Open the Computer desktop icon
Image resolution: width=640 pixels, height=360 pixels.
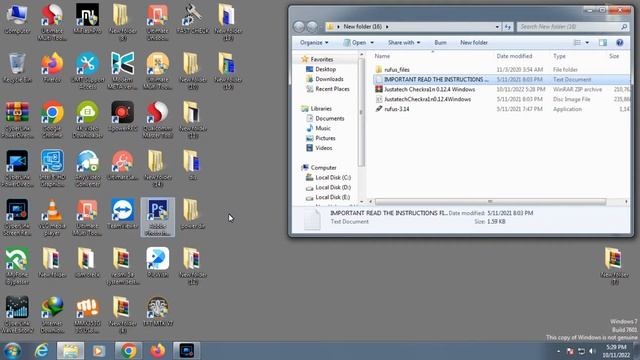[x=17, y=20]
